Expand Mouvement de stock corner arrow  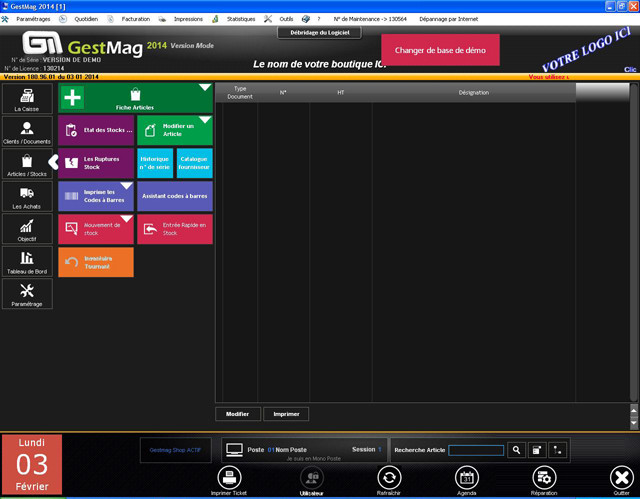(x=126, y=219)
